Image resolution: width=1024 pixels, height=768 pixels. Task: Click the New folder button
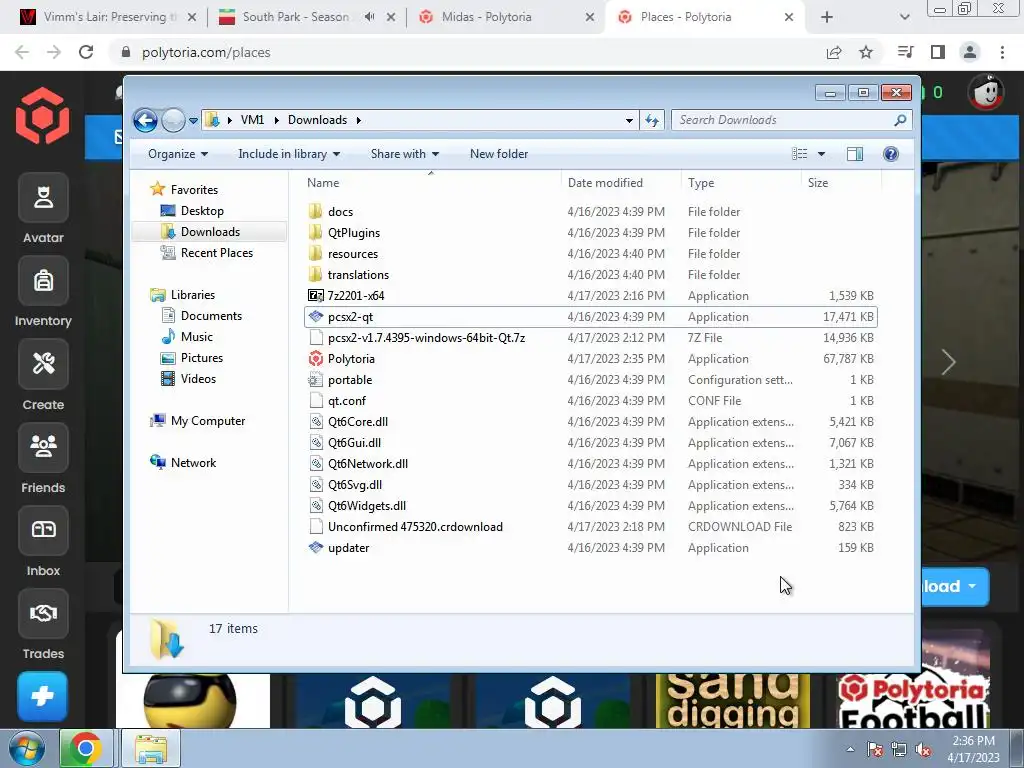pyautogui.click(x=499, y=154)
